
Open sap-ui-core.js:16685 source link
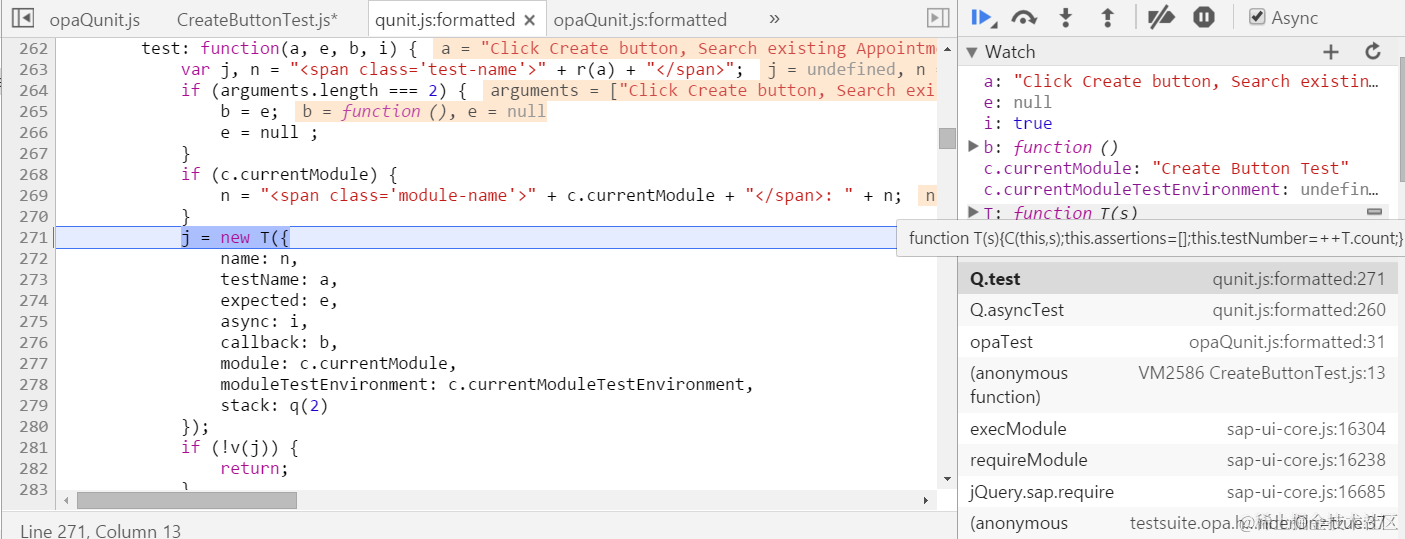[1306, 492]
